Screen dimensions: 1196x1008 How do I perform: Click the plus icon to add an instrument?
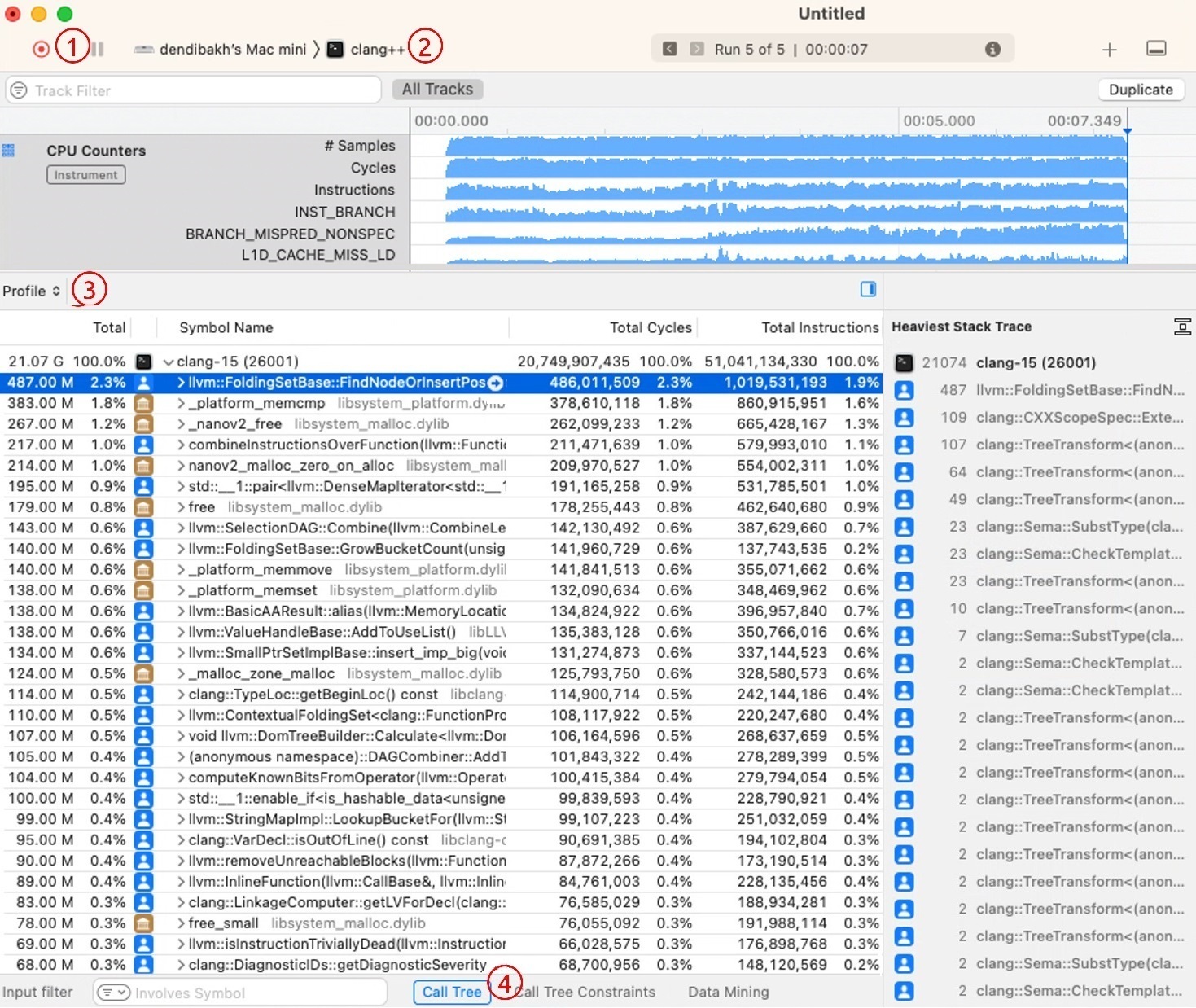tap(1109, 50)
